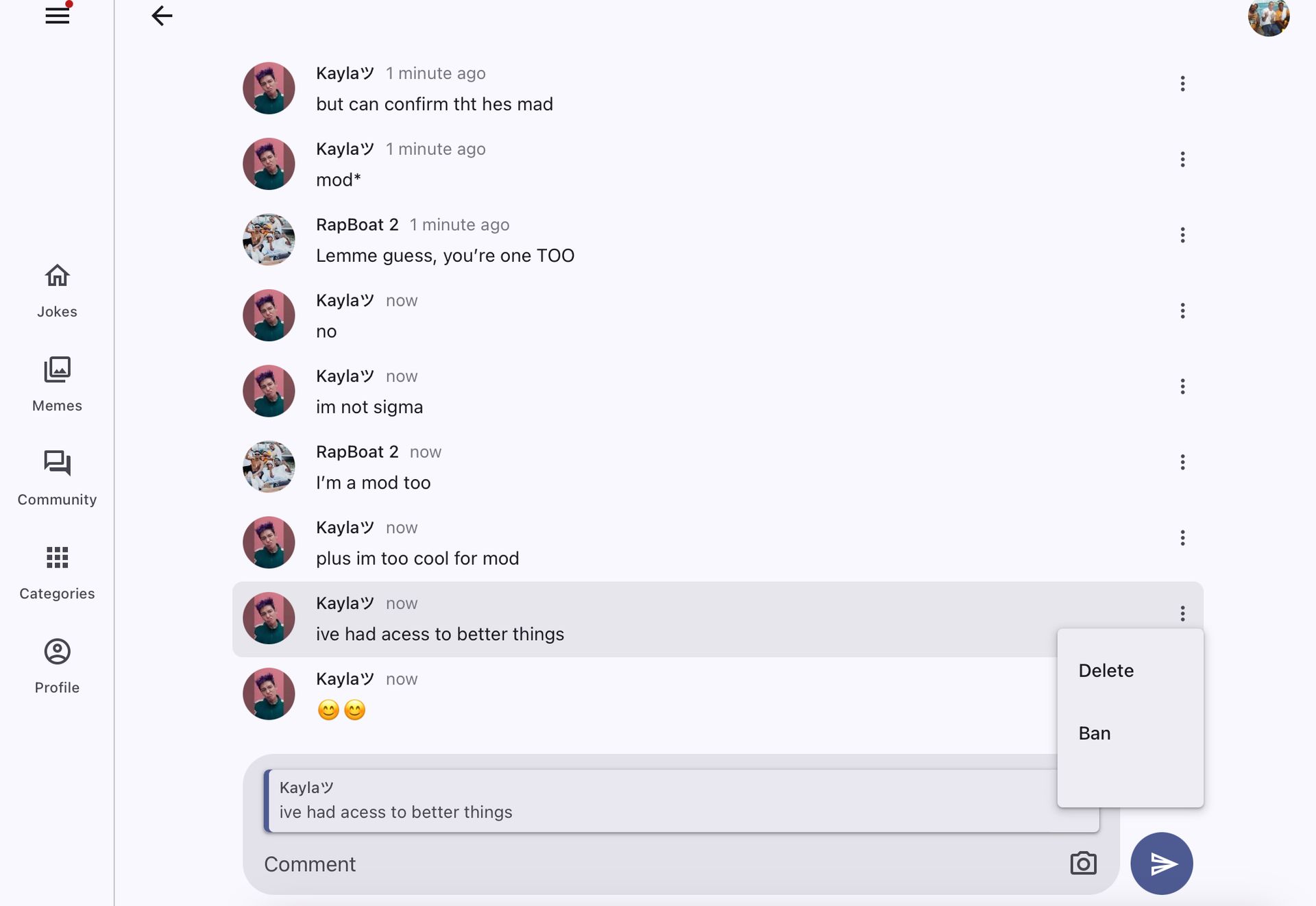Image resolution: width=1316 pixels, height=906 pixels.
Task: Open options for "Lemme guess, you're one TOO"
Action: coord(1182,235)
